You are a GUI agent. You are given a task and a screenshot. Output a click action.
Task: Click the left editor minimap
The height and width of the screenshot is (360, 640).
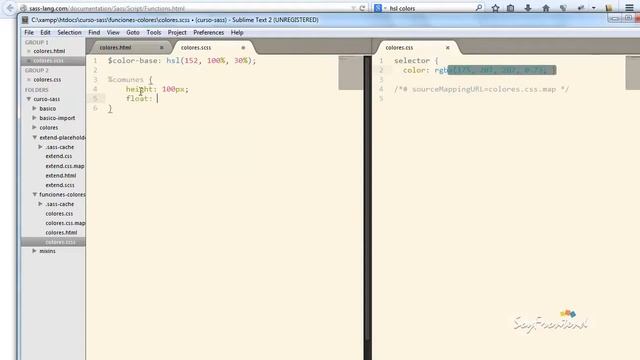[x=351, y=73]
